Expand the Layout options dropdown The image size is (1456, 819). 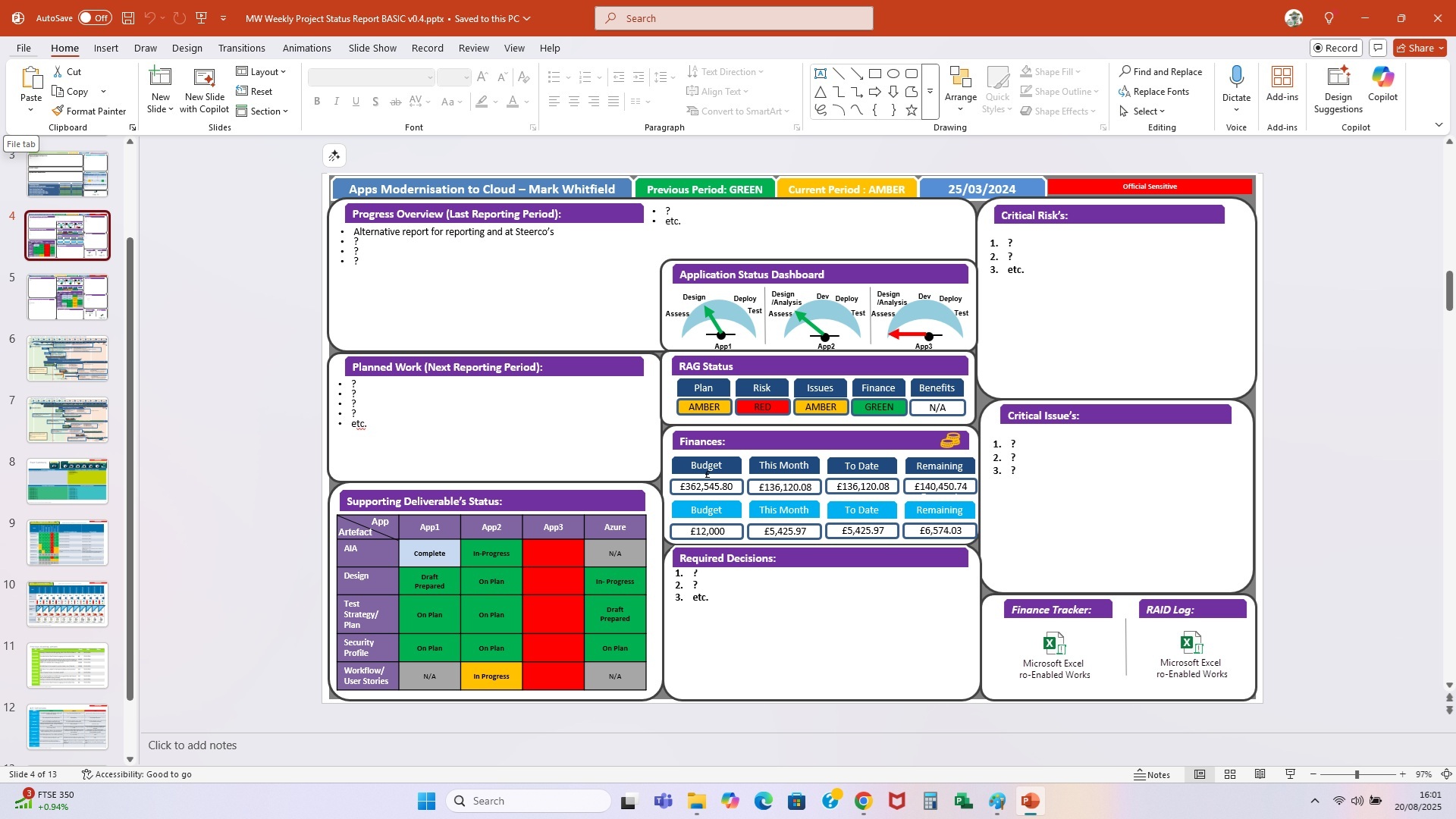(x=262, y=71)
